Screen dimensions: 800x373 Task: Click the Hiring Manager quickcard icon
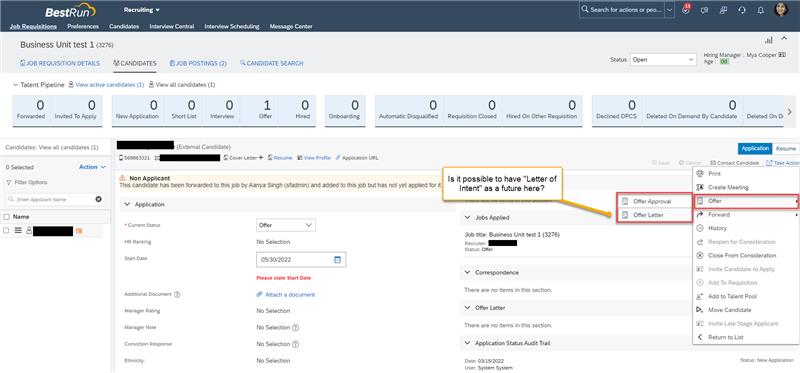pyautogui.click(x=782, y=55)
